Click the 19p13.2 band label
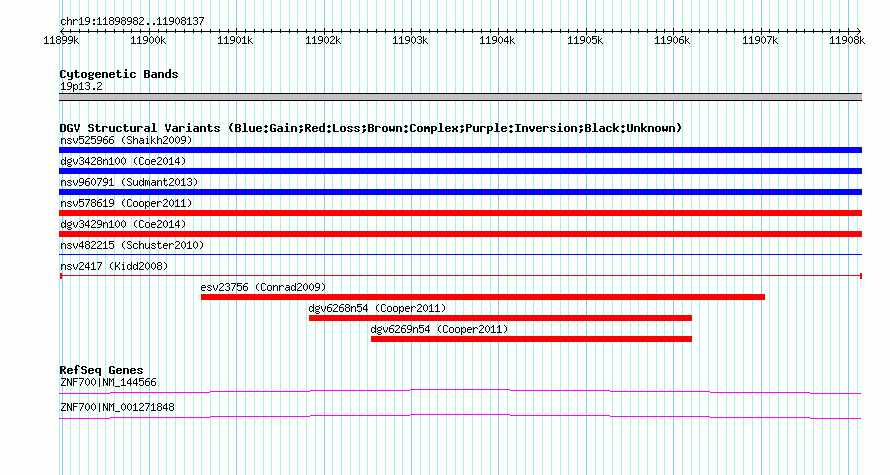 pyautogui.click(x=81, y=86)
